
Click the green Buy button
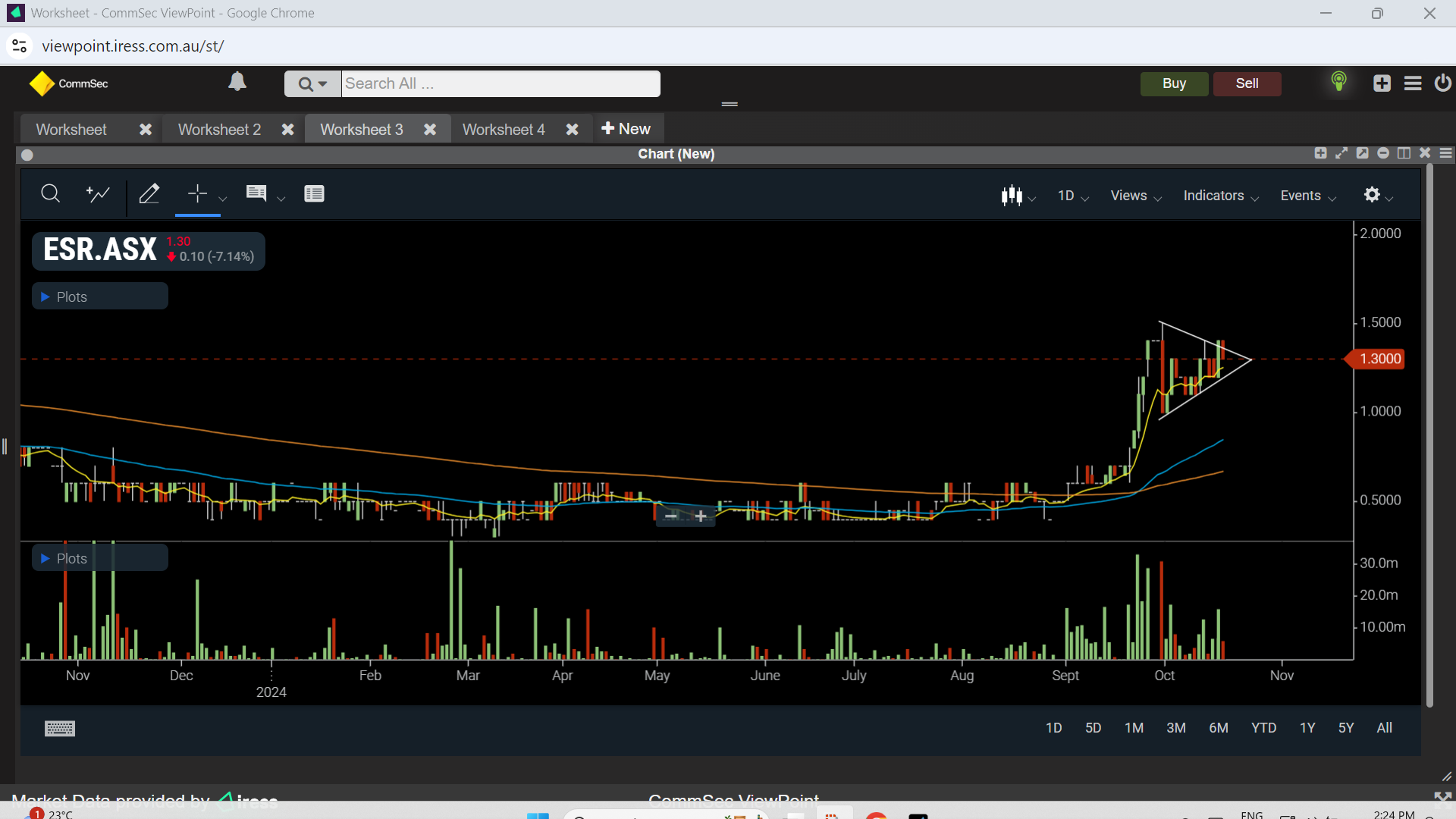pos(1174,83)
